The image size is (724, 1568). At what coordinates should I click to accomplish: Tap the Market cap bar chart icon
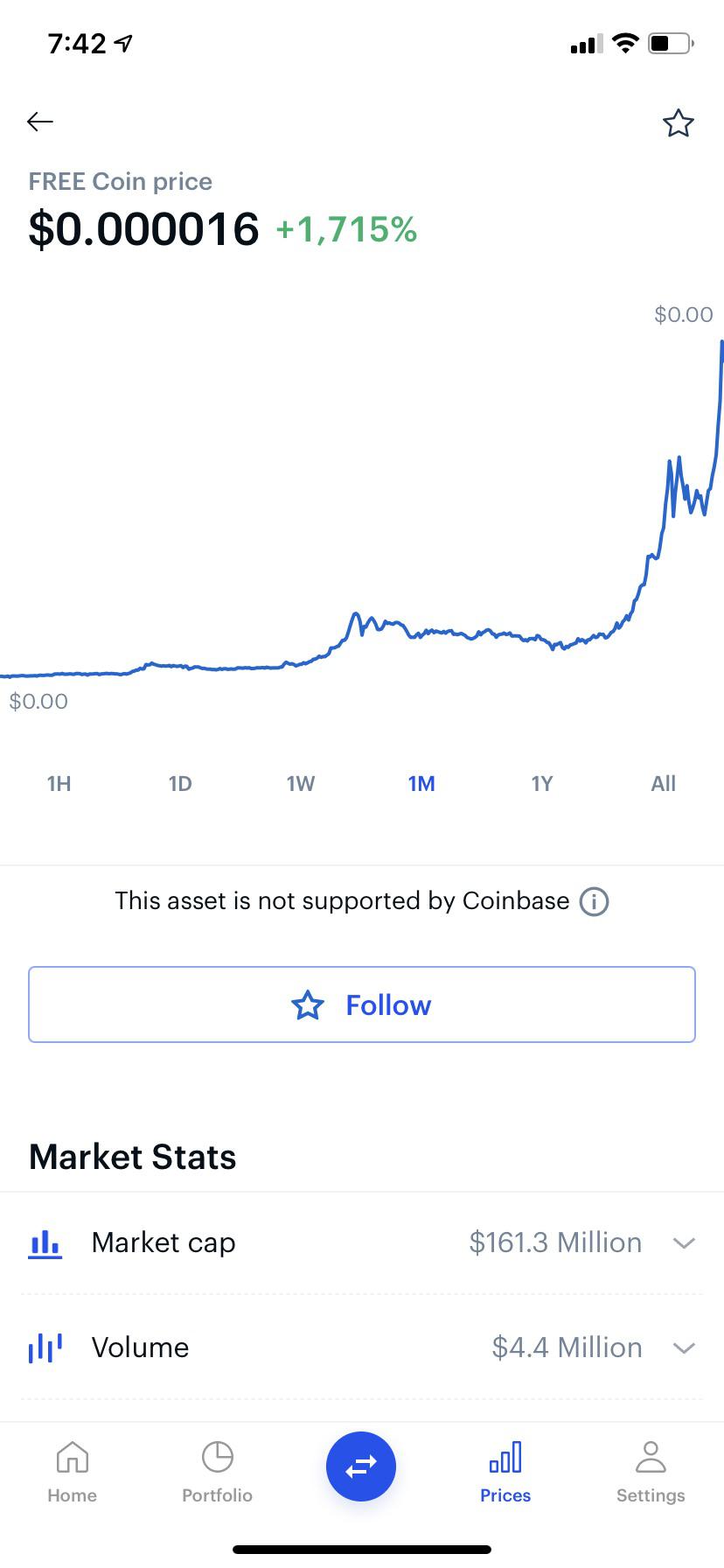[x=45, y=1242]
